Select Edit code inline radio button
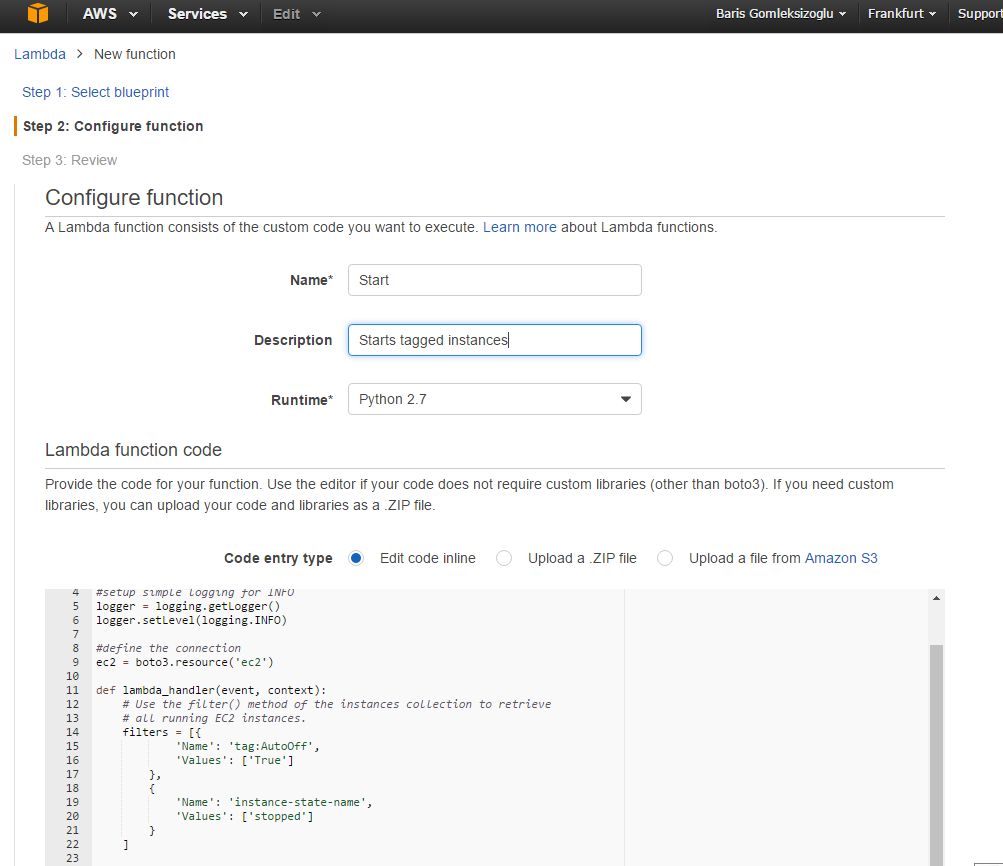1003x866 pixels. (356, 558)
